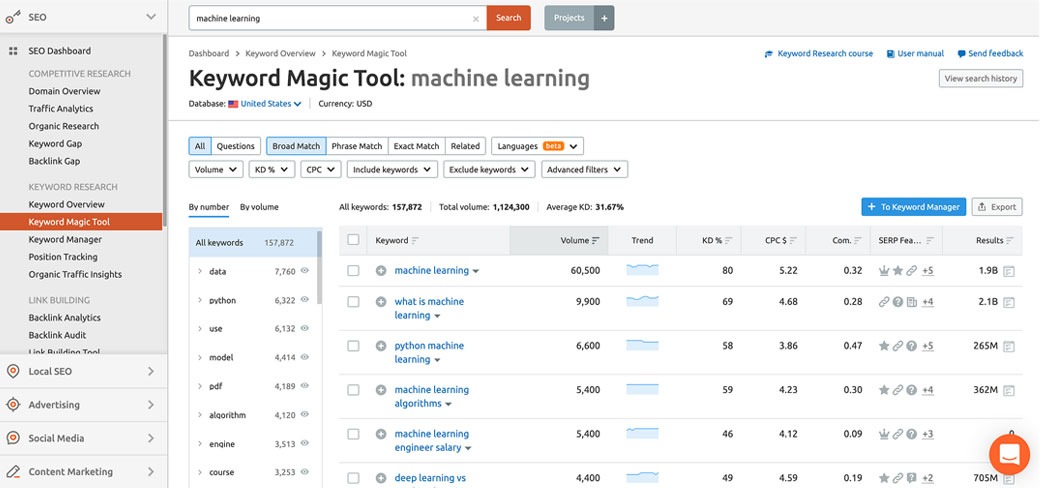The width and height of the screenshot is (1040, 488).
Task: View SERP snapshot icon for 1.9B results
Action: pyautogui.click(x=1009, y=271)
